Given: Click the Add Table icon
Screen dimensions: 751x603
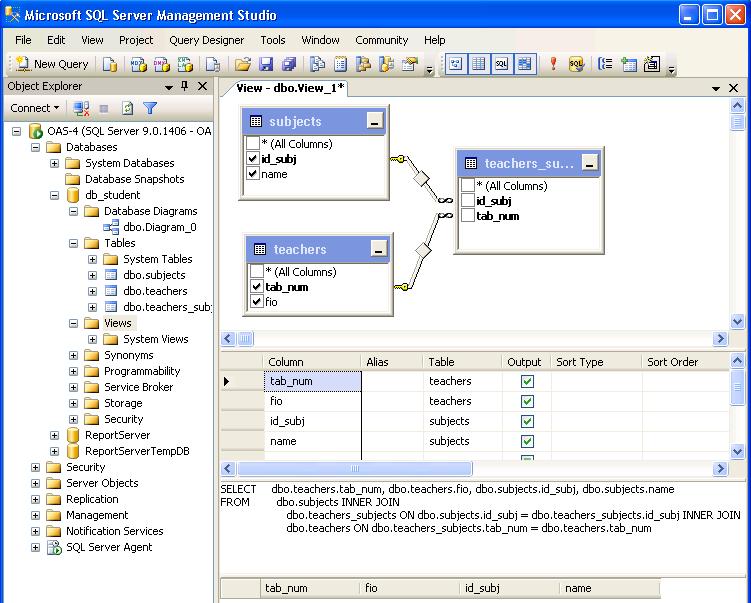Looking at the screenshot, I should (628, 64).
